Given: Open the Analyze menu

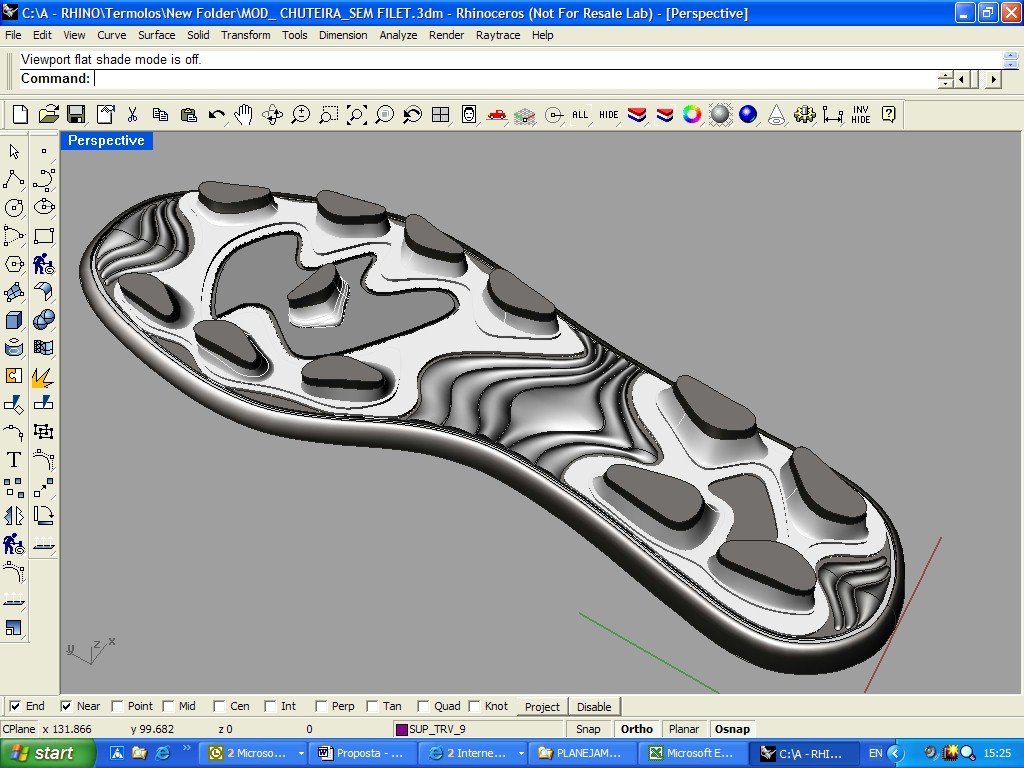Looking at the screenshot, I should 398,35.
